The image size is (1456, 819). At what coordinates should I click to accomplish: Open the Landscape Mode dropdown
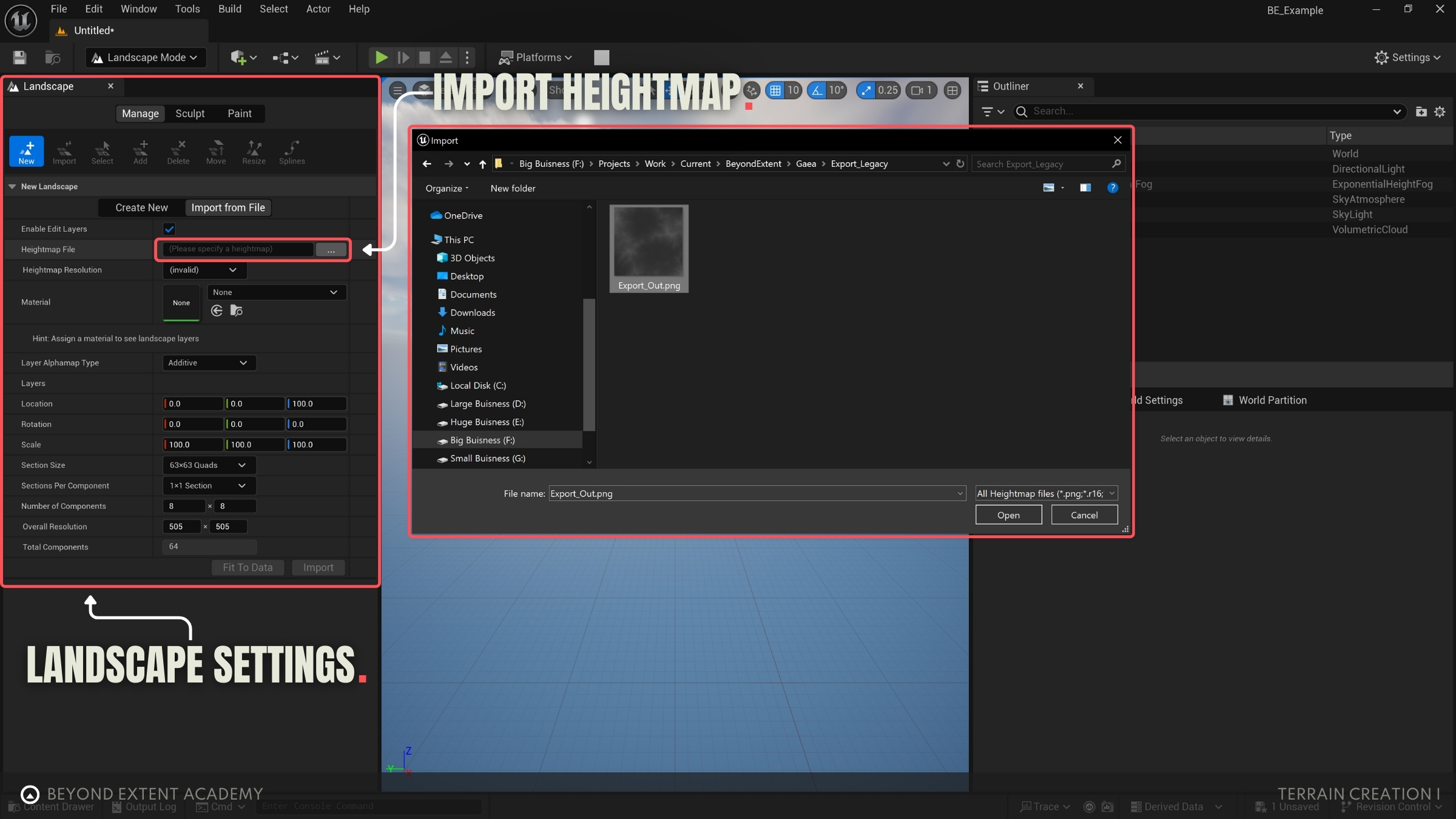(x=146, y=58)
